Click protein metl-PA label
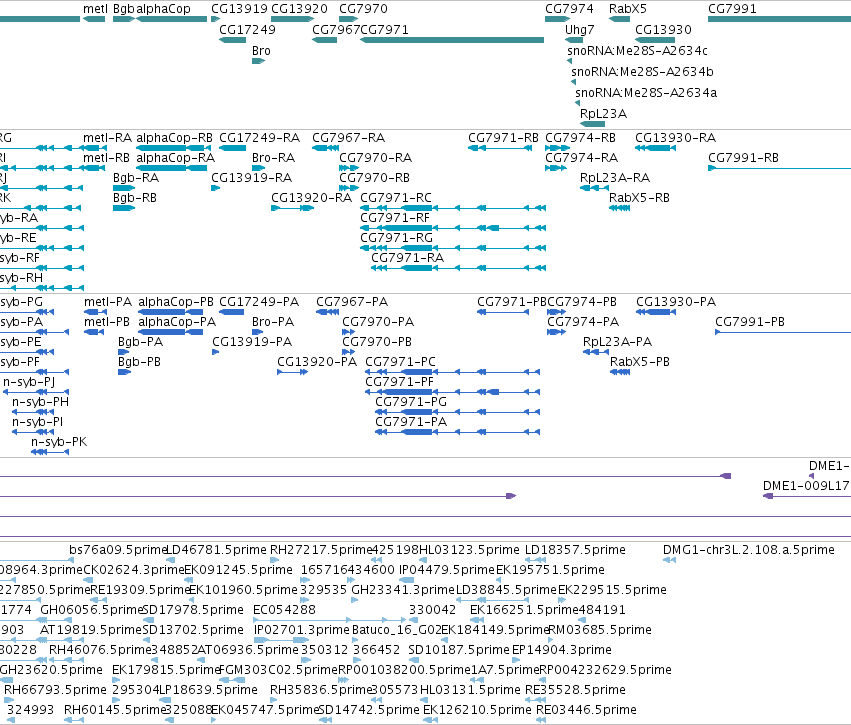The image size is (851, 725). (108, 302)
